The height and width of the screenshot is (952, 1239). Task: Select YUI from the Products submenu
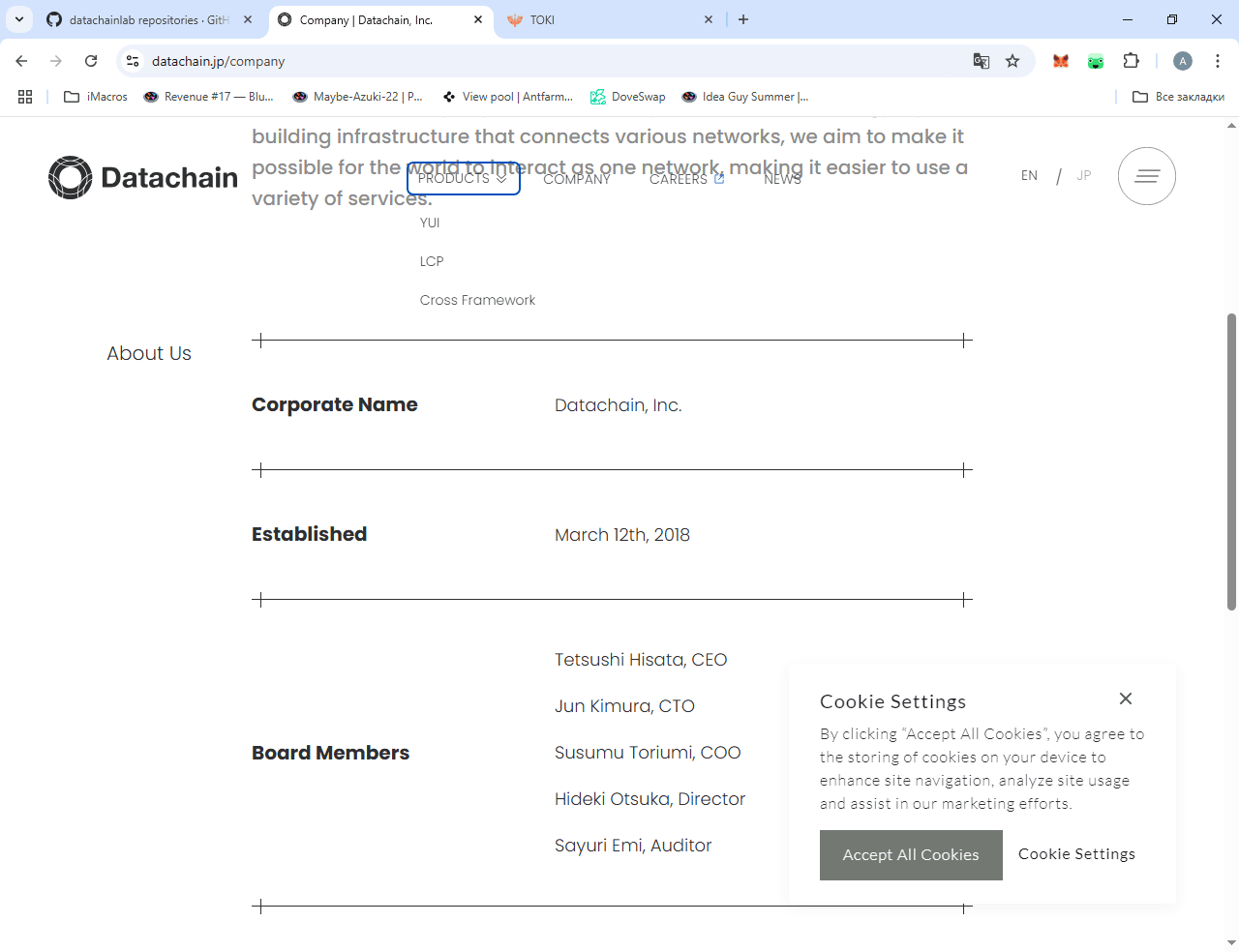click(430, 223)
